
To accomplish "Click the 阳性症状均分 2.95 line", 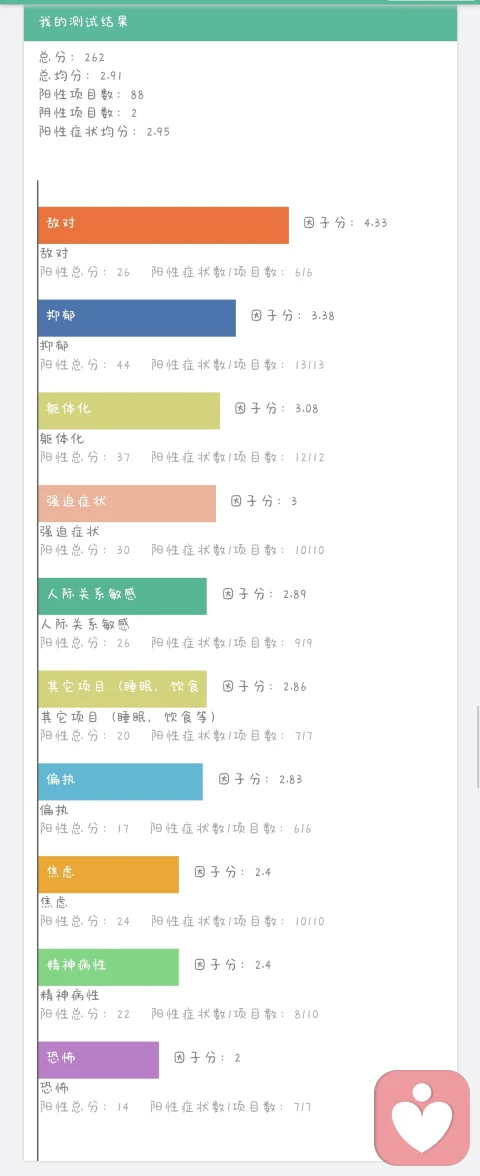I will [105, 131].
